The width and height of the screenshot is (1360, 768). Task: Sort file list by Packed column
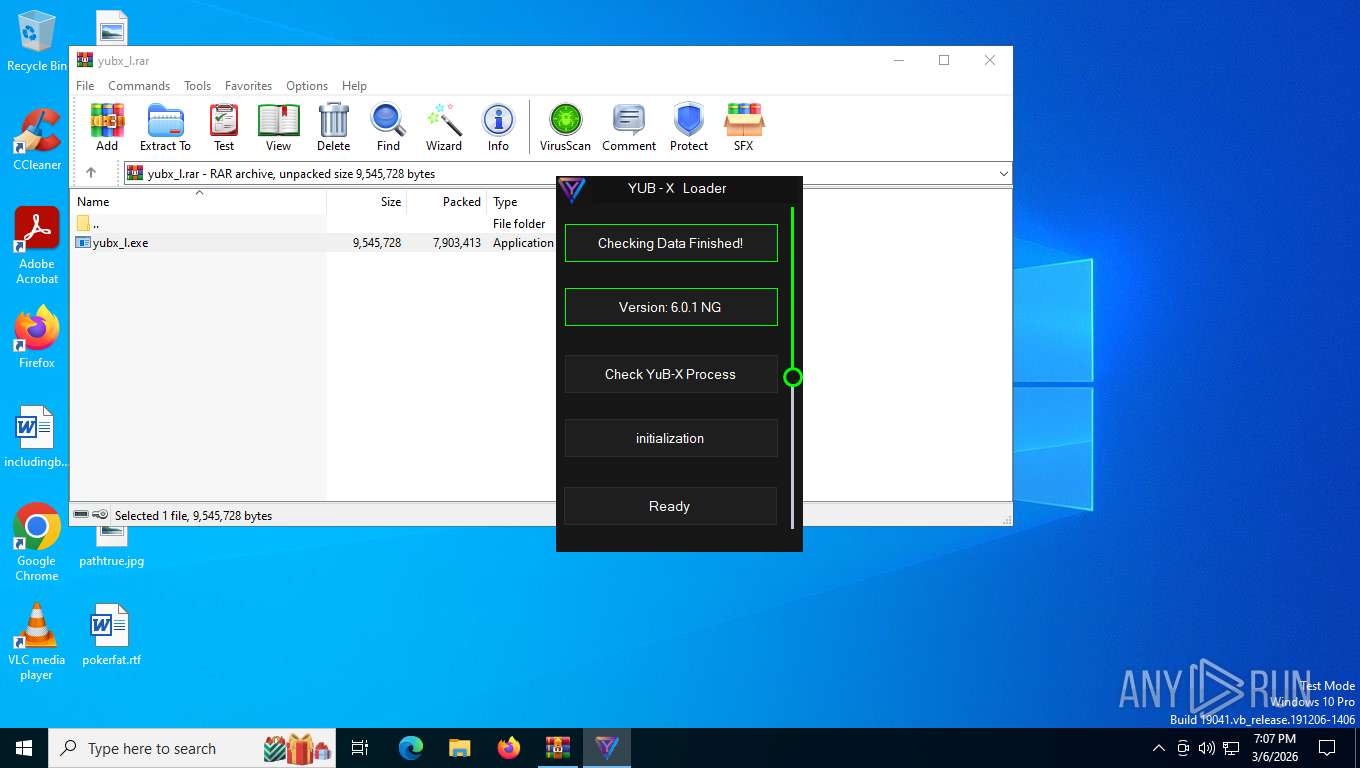(x=447, y=202)
